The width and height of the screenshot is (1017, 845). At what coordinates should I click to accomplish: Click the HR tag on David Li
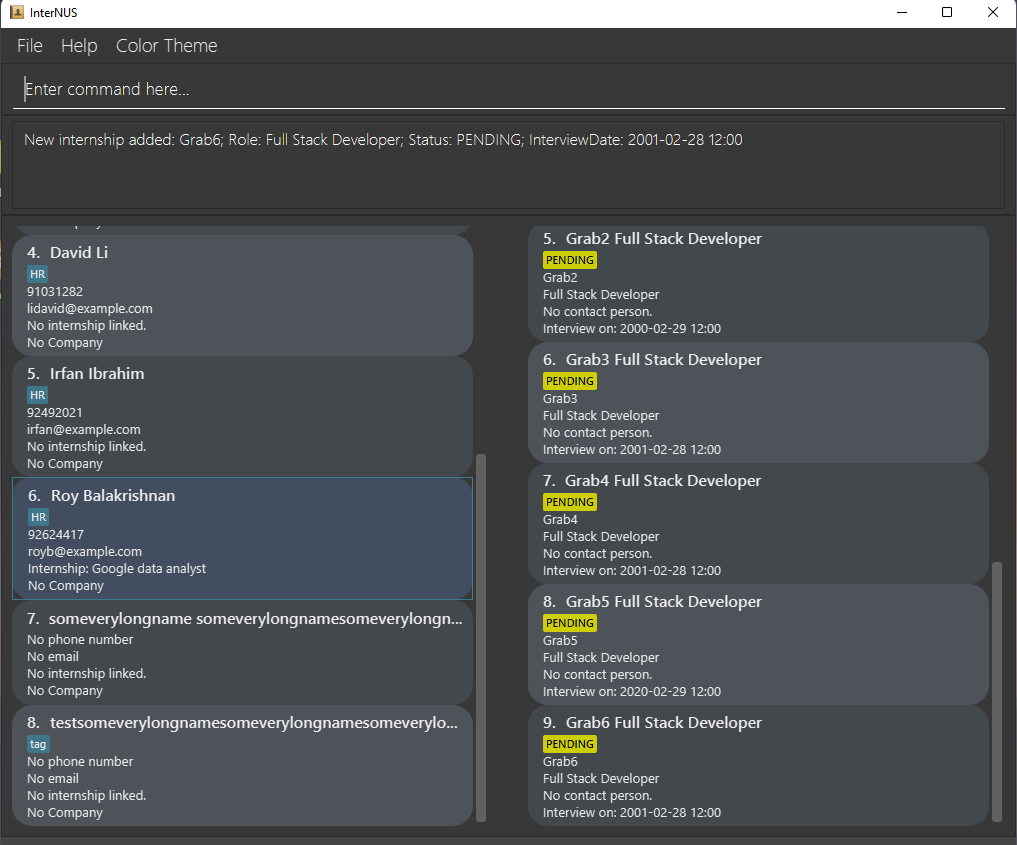point(38,274)
